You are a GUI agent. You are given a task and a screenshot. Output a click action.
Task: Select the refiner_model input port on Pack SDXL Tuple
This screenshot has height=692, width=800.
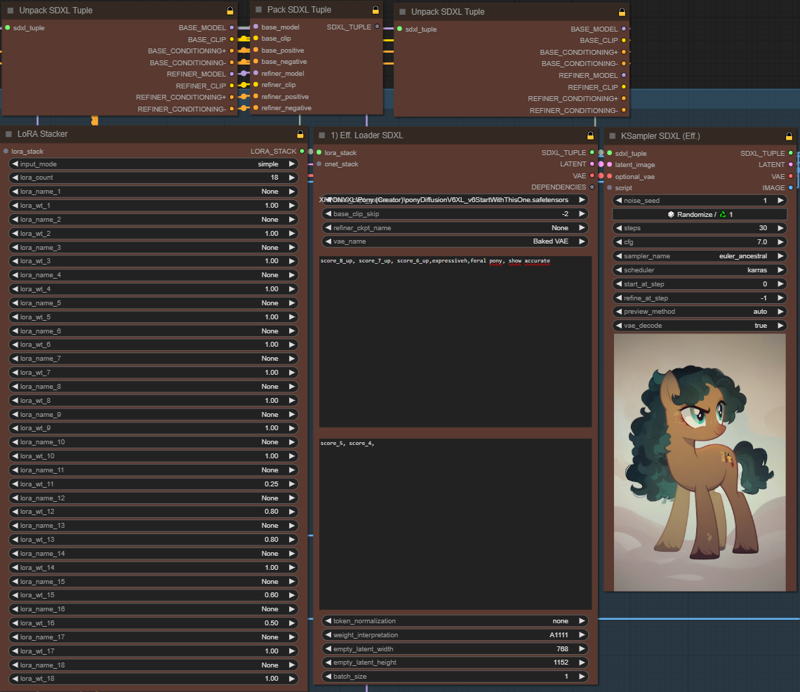click(256, 73)
